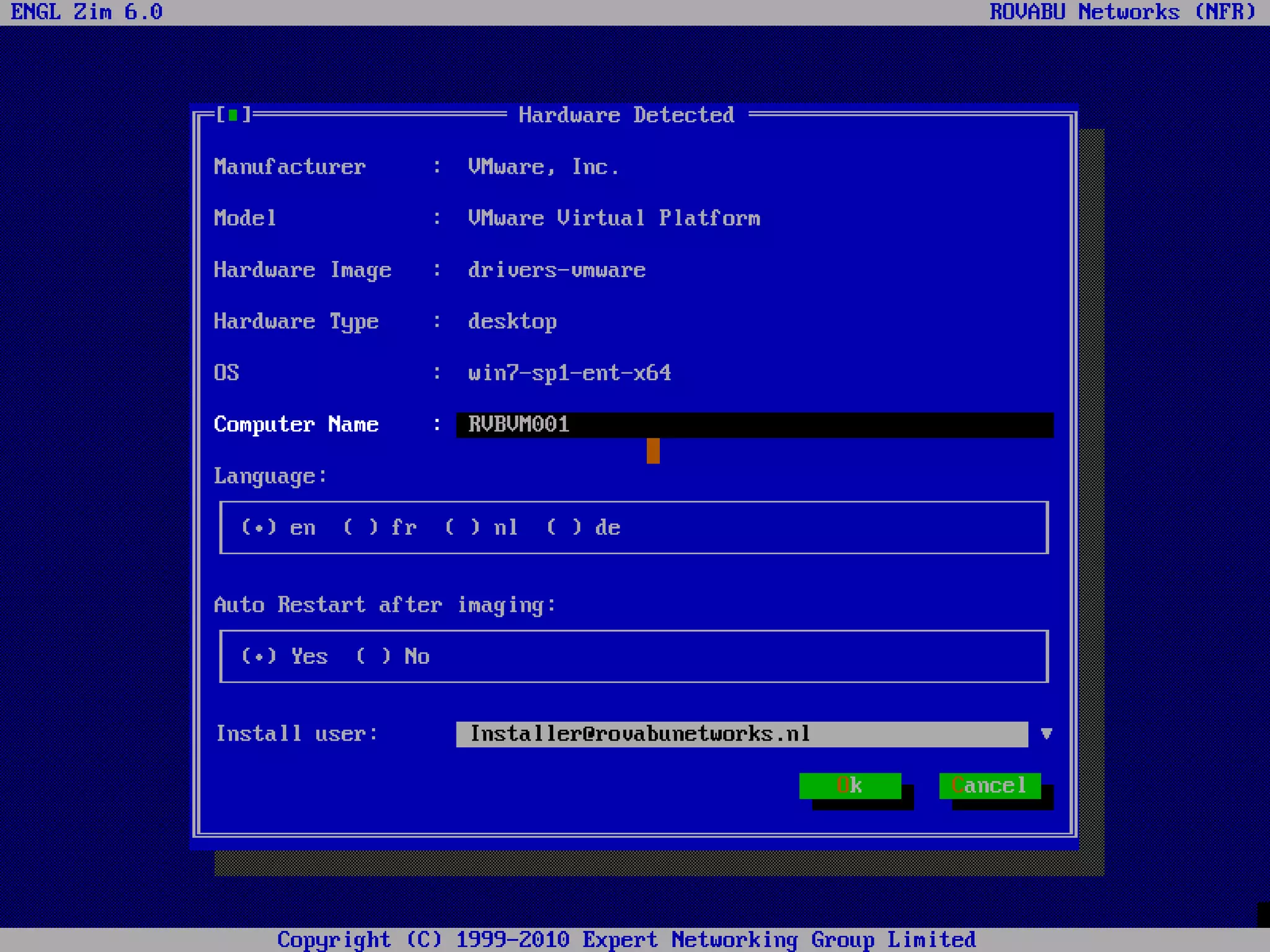1270x952 pixels.
Task: Click the drivers-vmware hardware image value
Action: [556, 270]
